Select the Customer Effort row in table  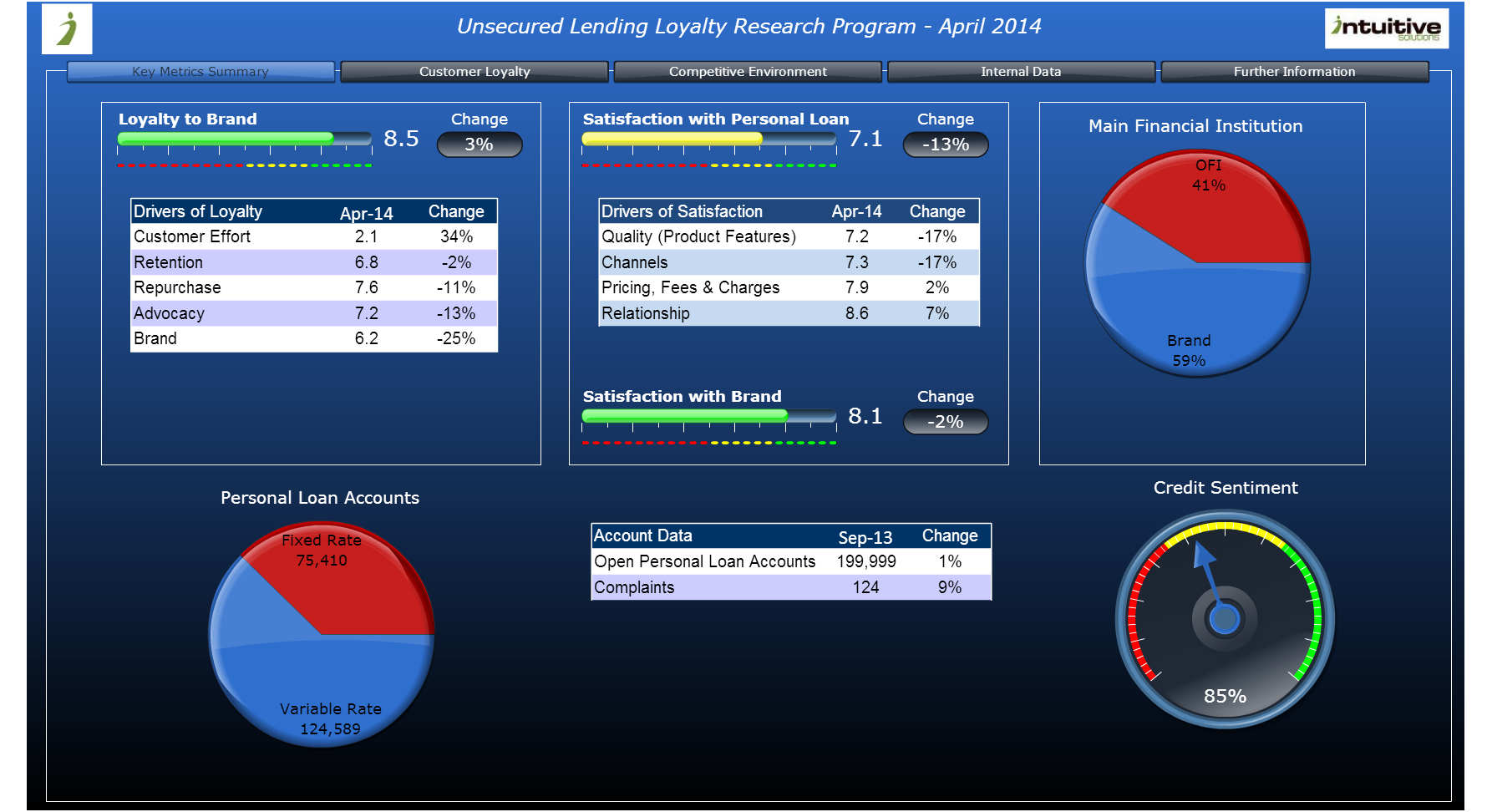click(313, 237)
